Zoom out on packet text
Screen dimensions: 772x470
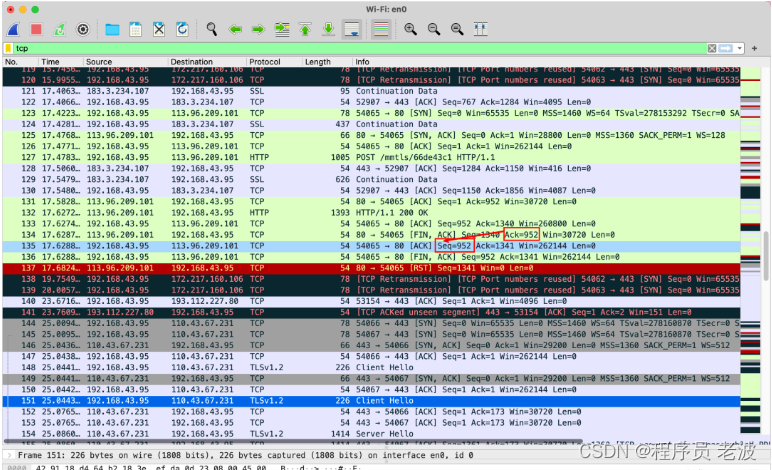(434, 30)
